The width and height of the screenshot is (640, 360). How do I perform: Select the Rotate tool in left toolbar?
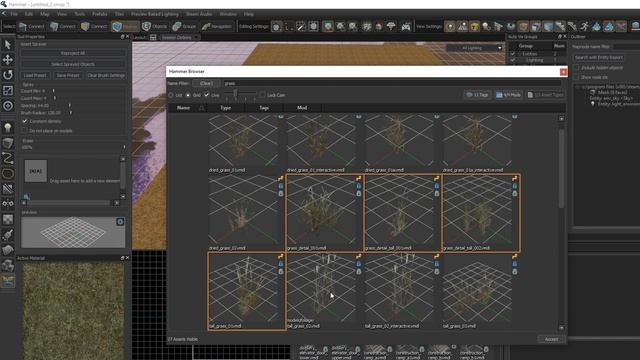click(8, 75)
